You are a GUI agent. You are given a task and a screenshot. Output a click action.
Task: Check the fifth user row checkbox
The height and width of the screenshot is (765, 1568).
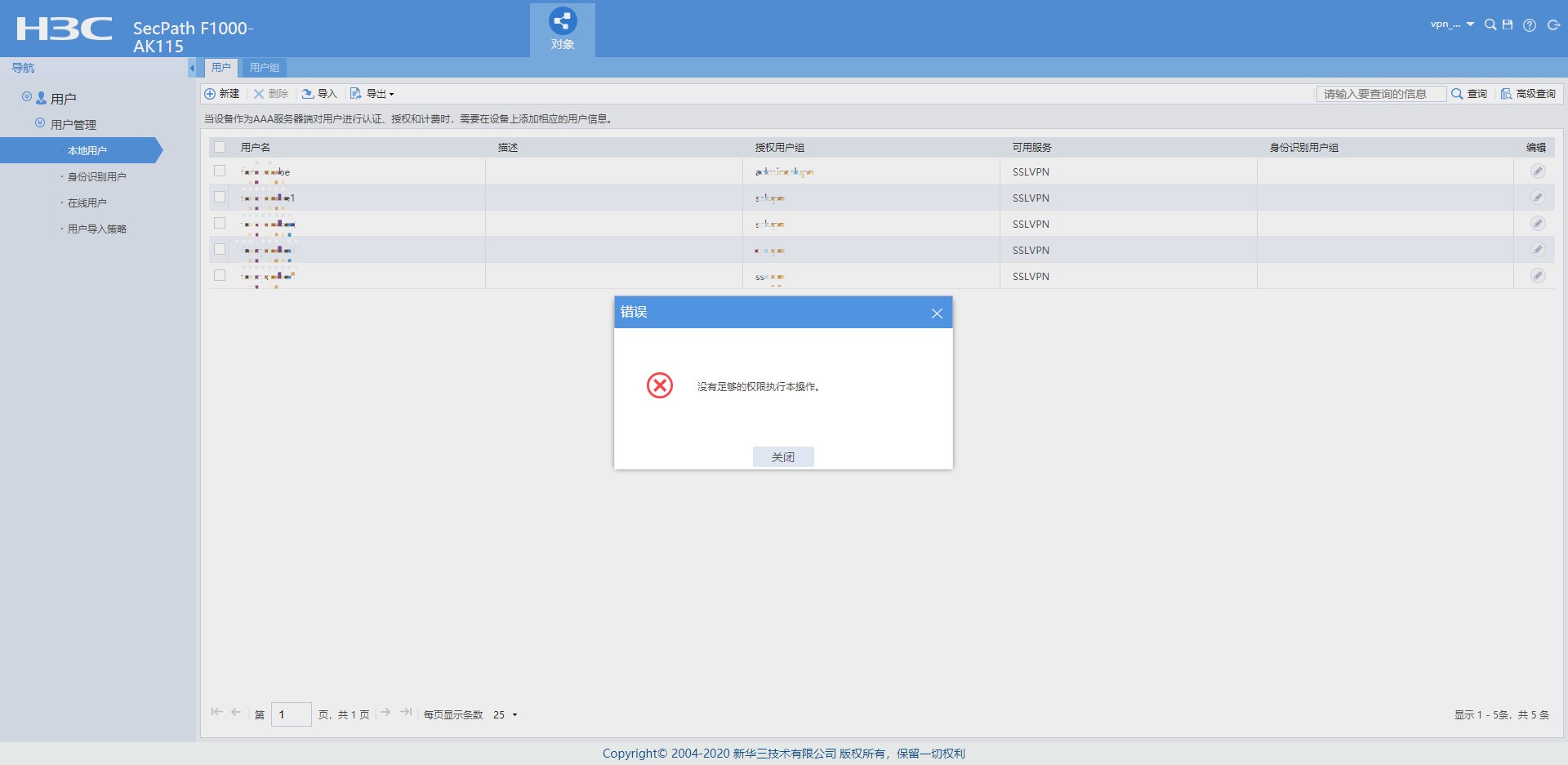pyautogui.click(x=220, y=275)
